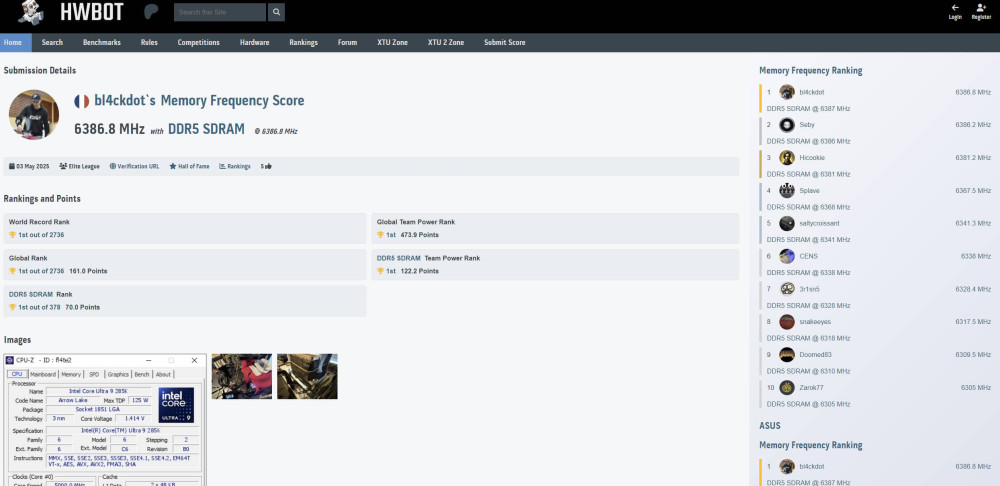Open the Verification URL link
The height and width of the screenshot is (486, 1000).
[134, 166]
